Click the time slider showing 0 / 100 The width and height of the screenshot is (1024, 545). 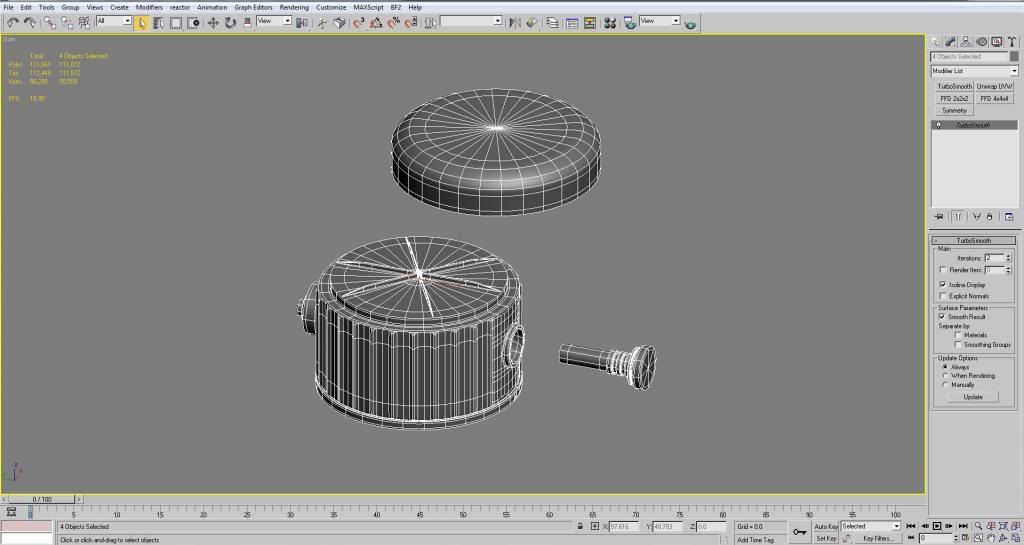tap(42, 498)
